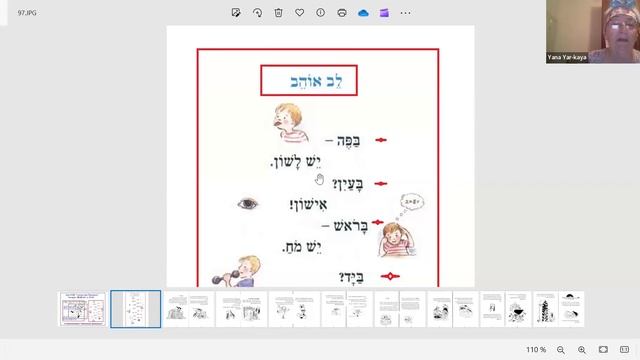
Task: Open the seventh filmstrip thumbnail
Action: click(x=400, y=309)
